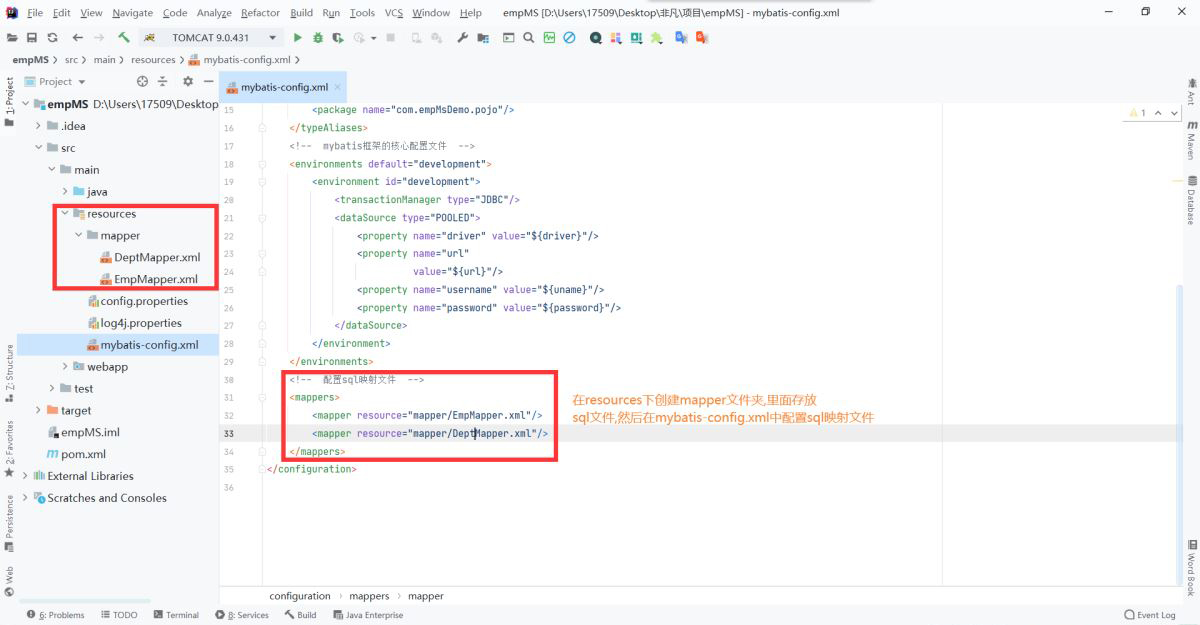Build project with the hammer icon

tap(124, 38)
